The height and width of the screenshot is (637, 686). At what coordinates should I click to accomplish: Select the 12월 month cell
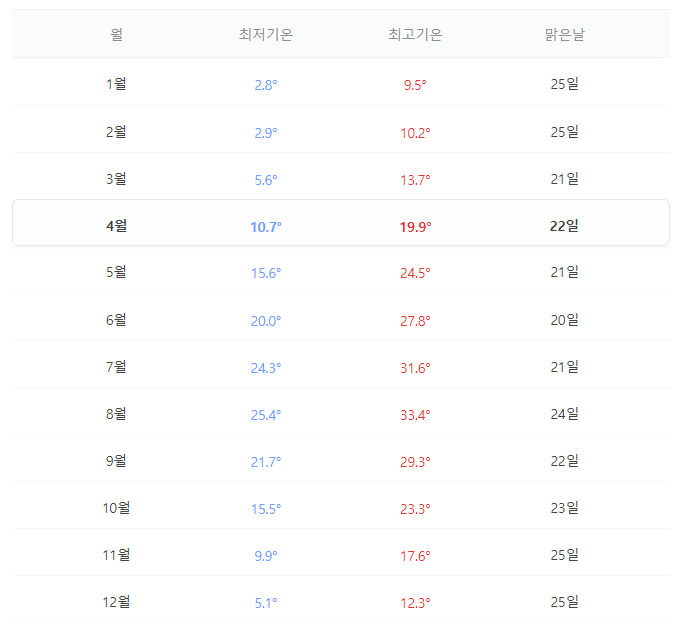pyautogui.click(x=116, y=602)
